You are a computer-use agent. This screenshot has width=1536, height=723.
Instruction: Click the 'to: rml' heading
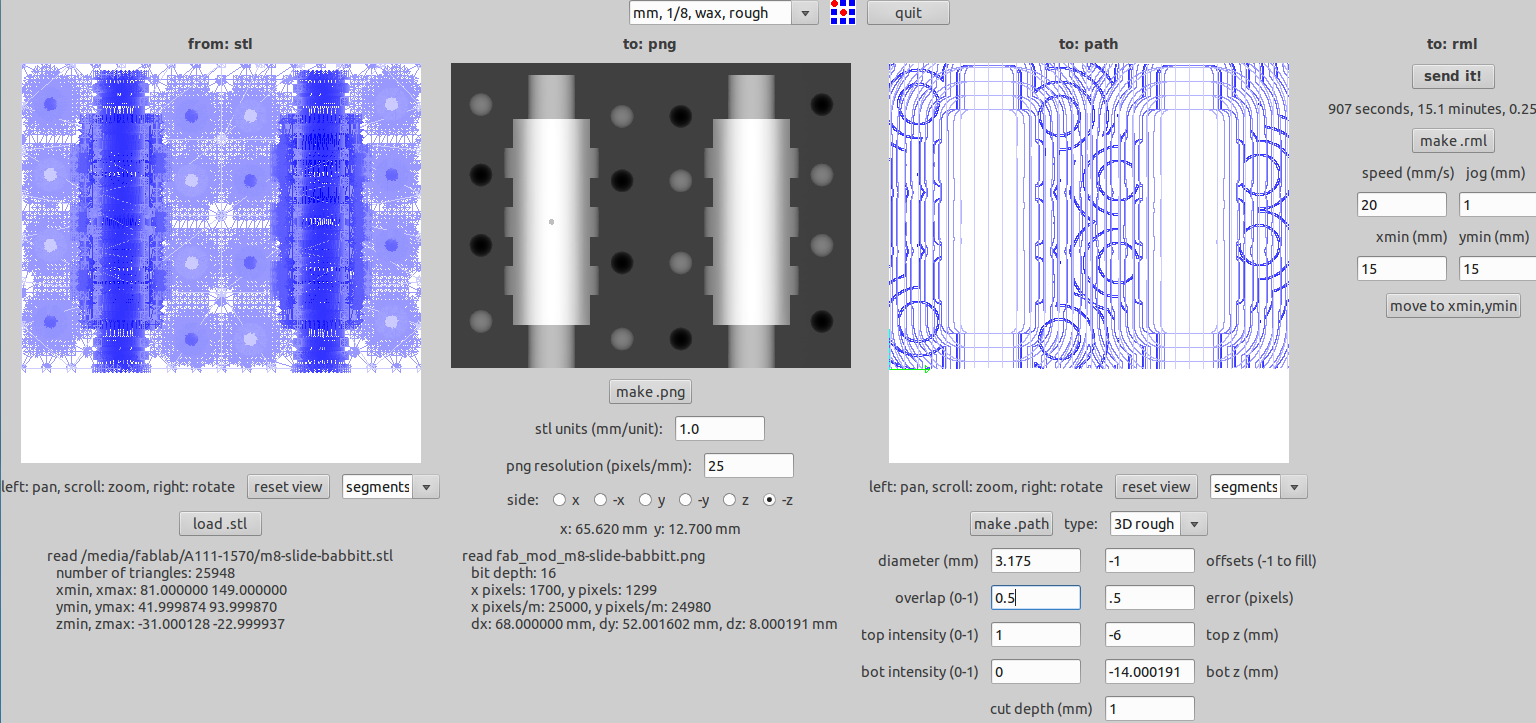pyautogui.click(x=1452, y=44)
